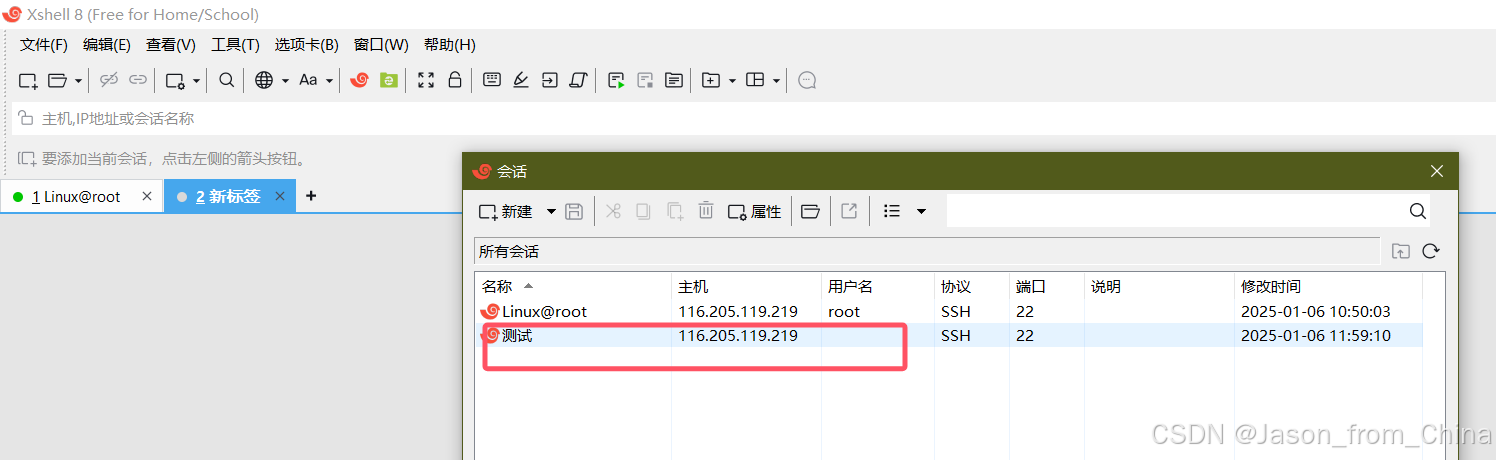The width and height of the screenshot is (1496, 460).
Task: Expand the open session dropdown arrow in main toolbar
Action: click(x=78, y=81)
